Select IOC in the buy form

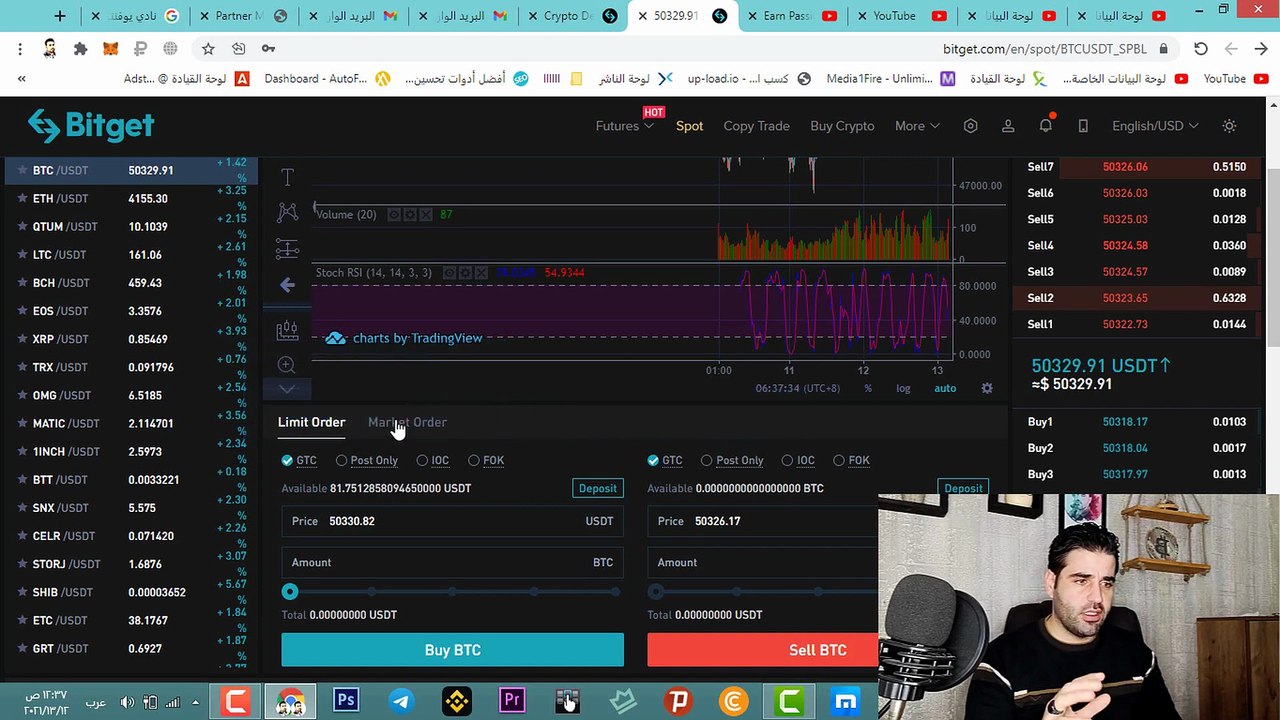[x=433, y=460]
